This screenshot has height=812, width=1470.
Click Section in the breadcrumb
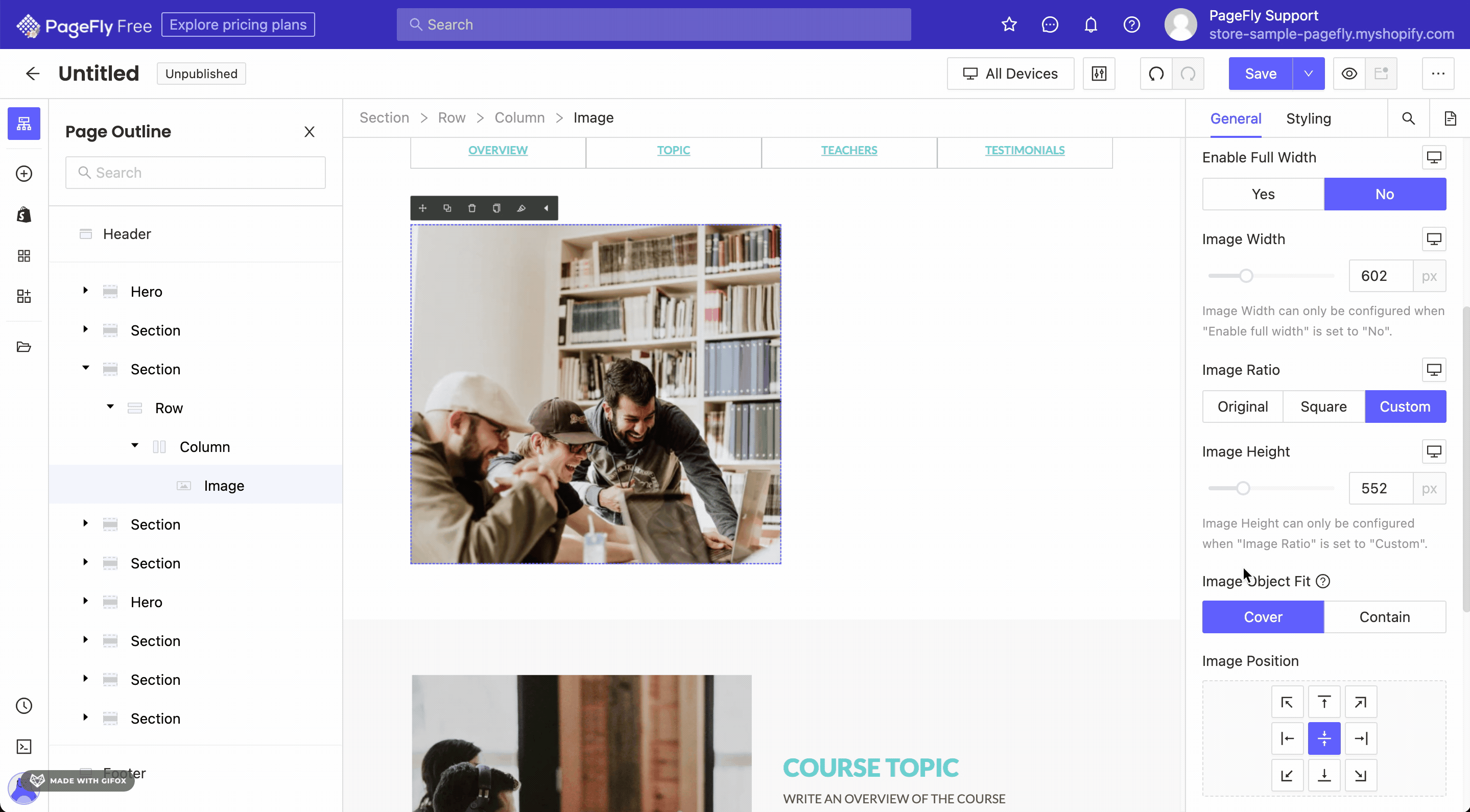tap(384, 117)
